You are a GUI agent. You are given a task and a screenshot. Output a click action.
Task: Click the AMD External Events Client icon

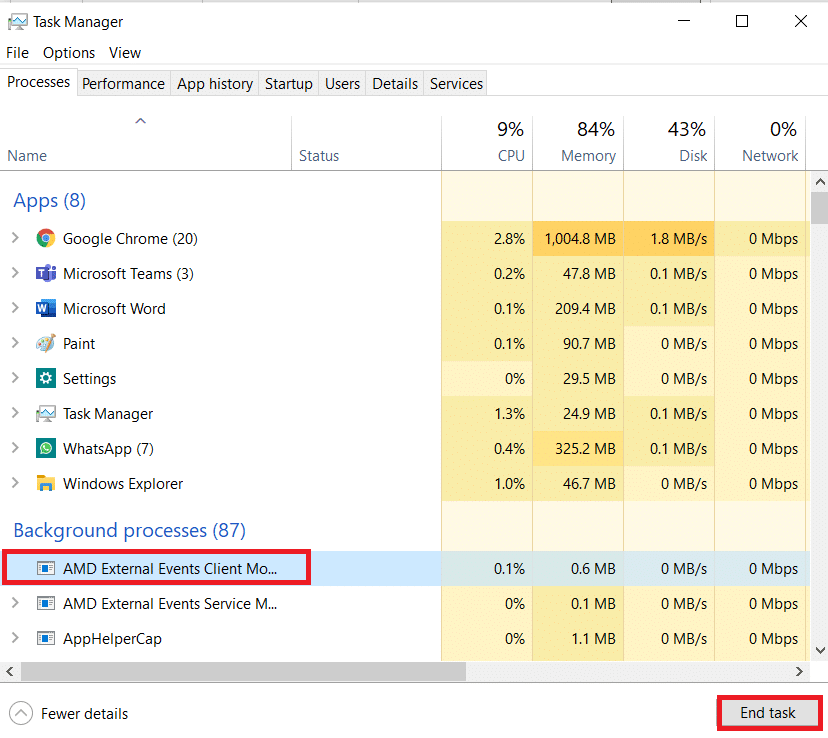pos(46,569)
